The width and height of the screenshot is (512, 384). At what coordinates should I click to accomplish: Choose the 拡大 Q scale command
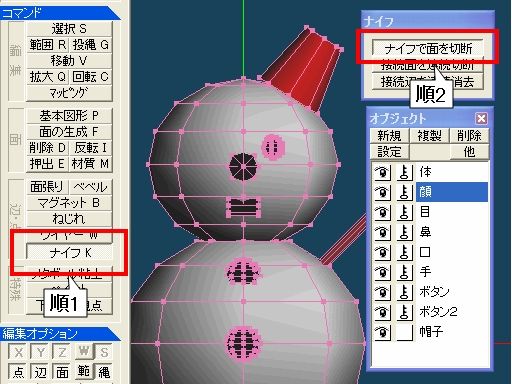click(x=48, y=77)
